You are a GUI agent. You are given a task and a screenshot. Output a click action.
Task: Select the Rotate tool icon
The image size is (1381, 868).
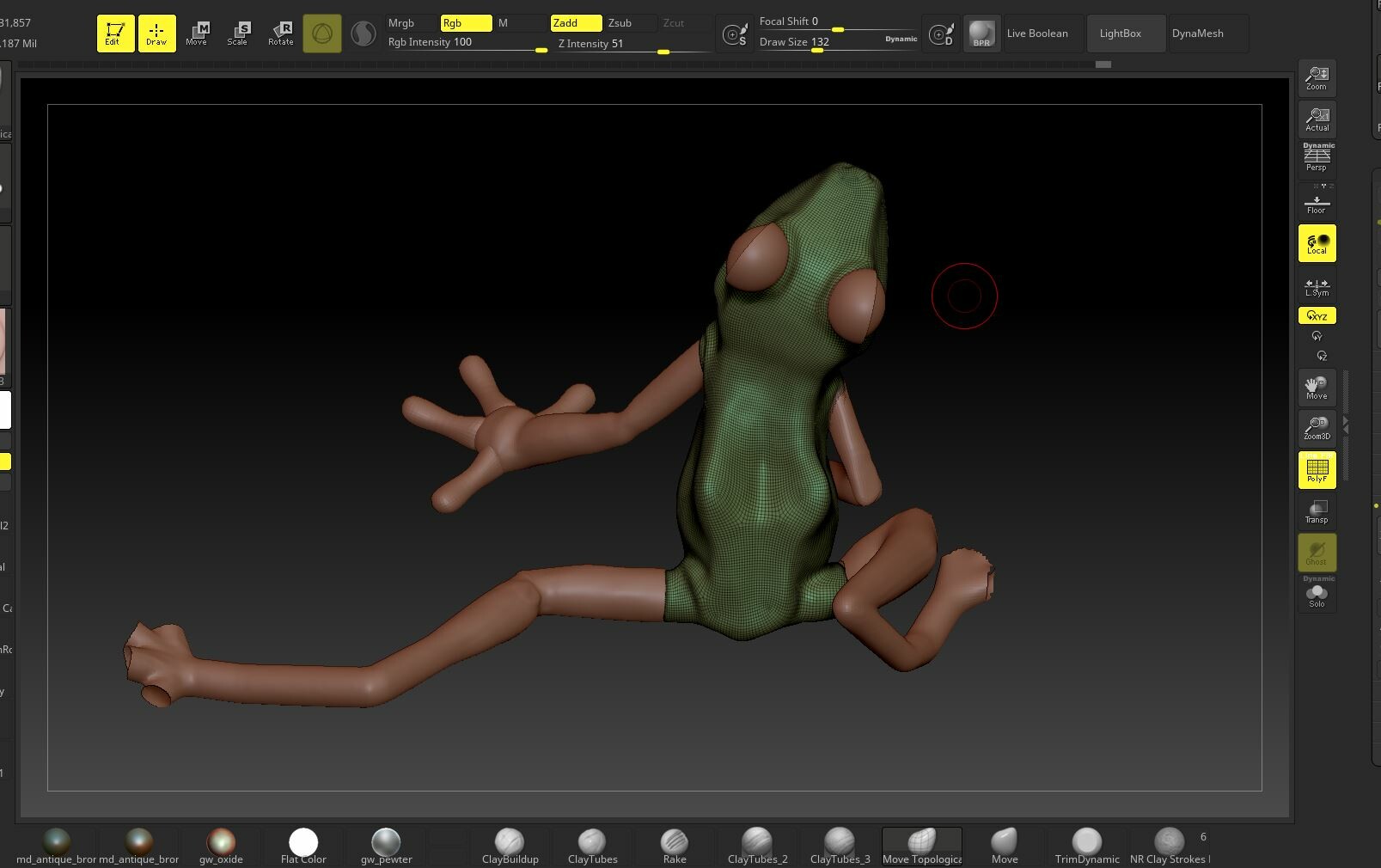280,33
